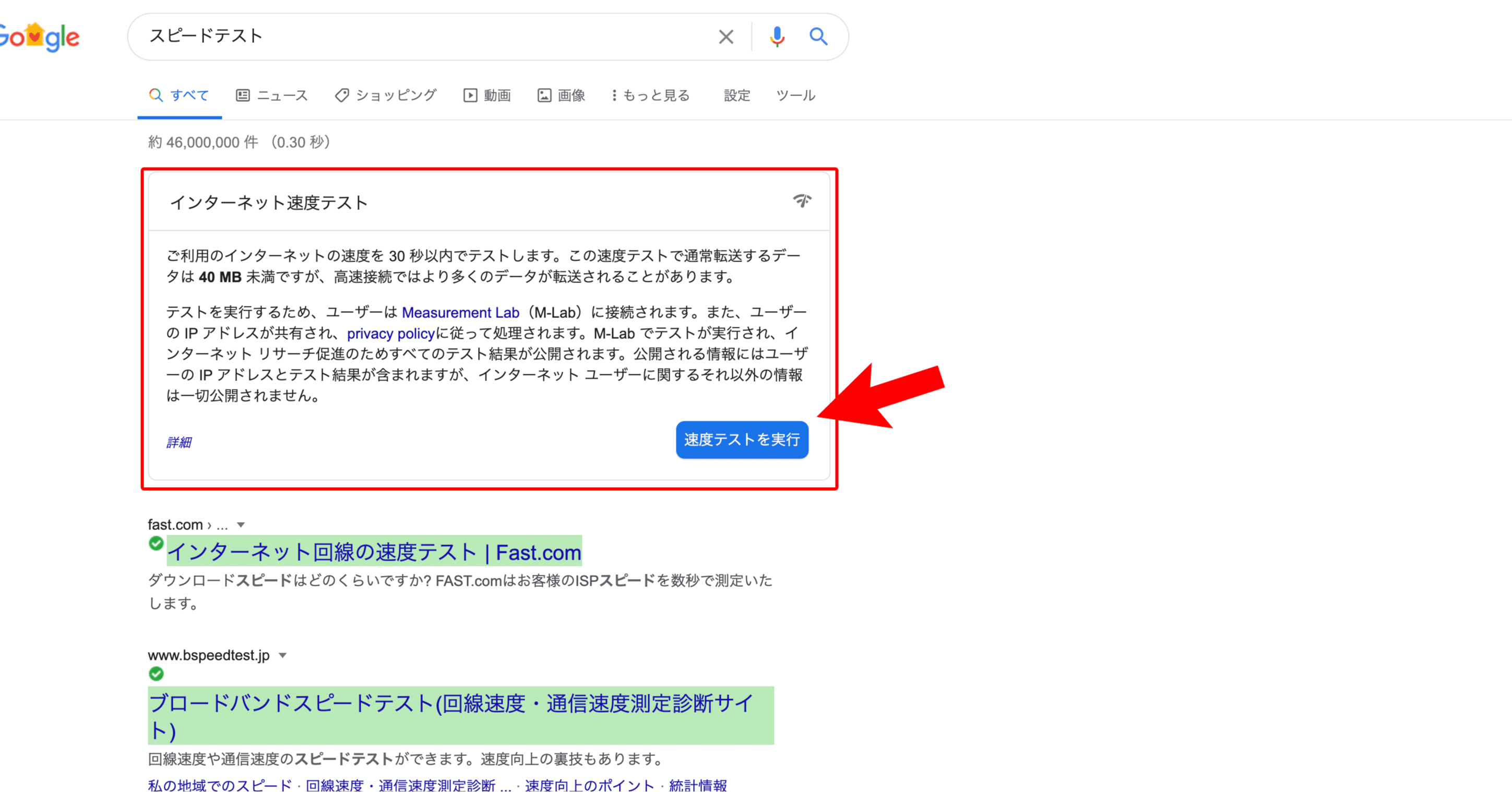Open the 統計情報 sitelink
Image resolution: width=1512 pixels, height=792 pixels.
[x=698, y=785]
